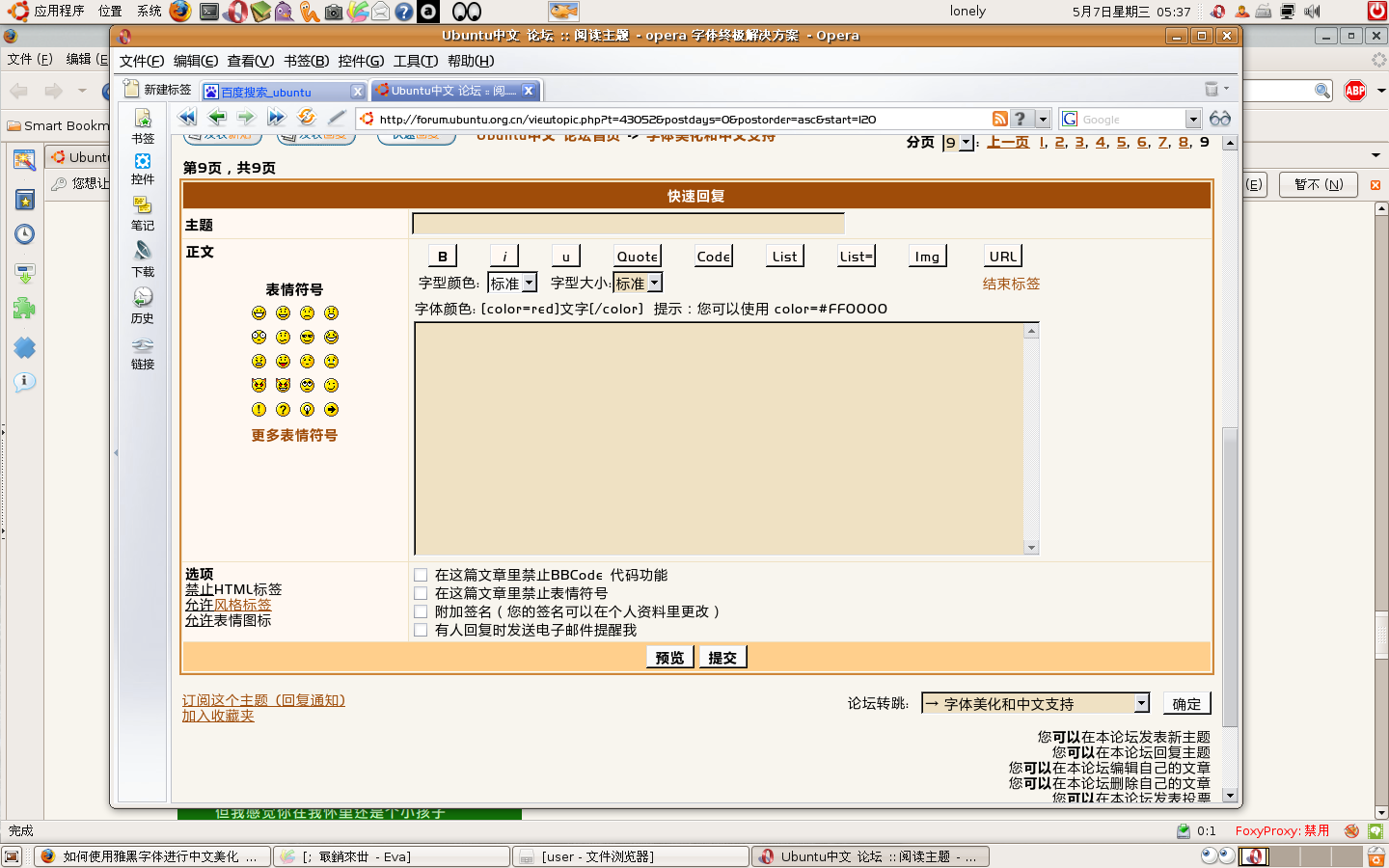Click the Eva chat window taskbar item
The height and width of the screenshot is (868, 1389).
392,856
